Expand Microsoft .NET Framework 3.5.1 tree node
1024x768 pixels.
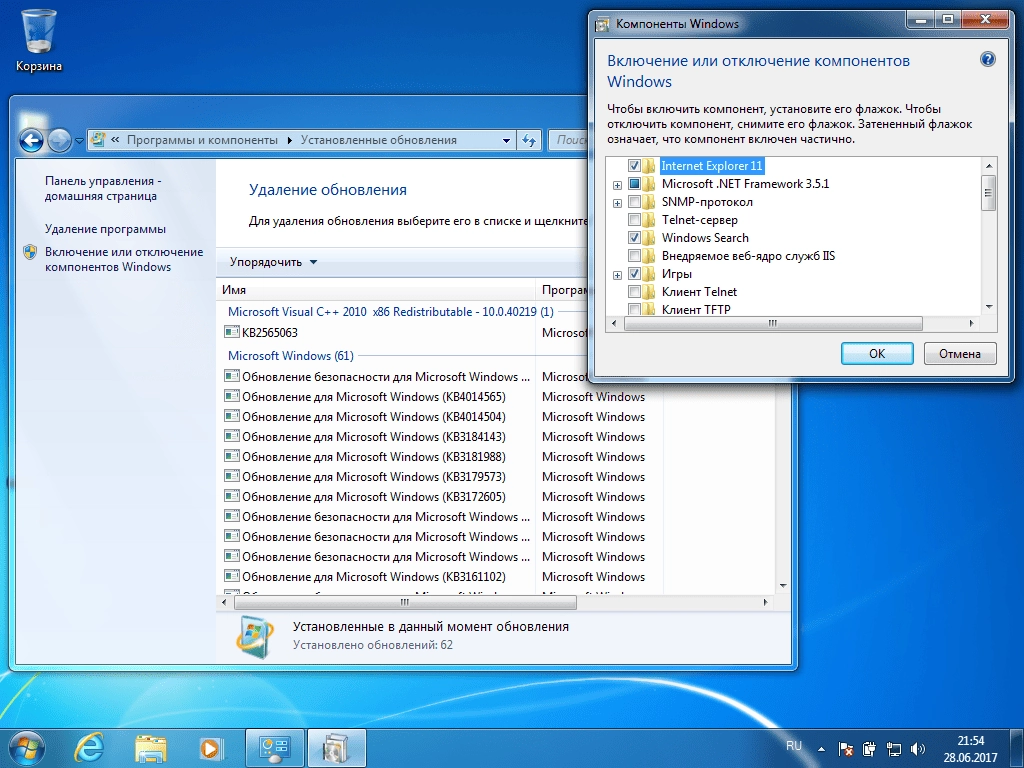pos(617,185)
